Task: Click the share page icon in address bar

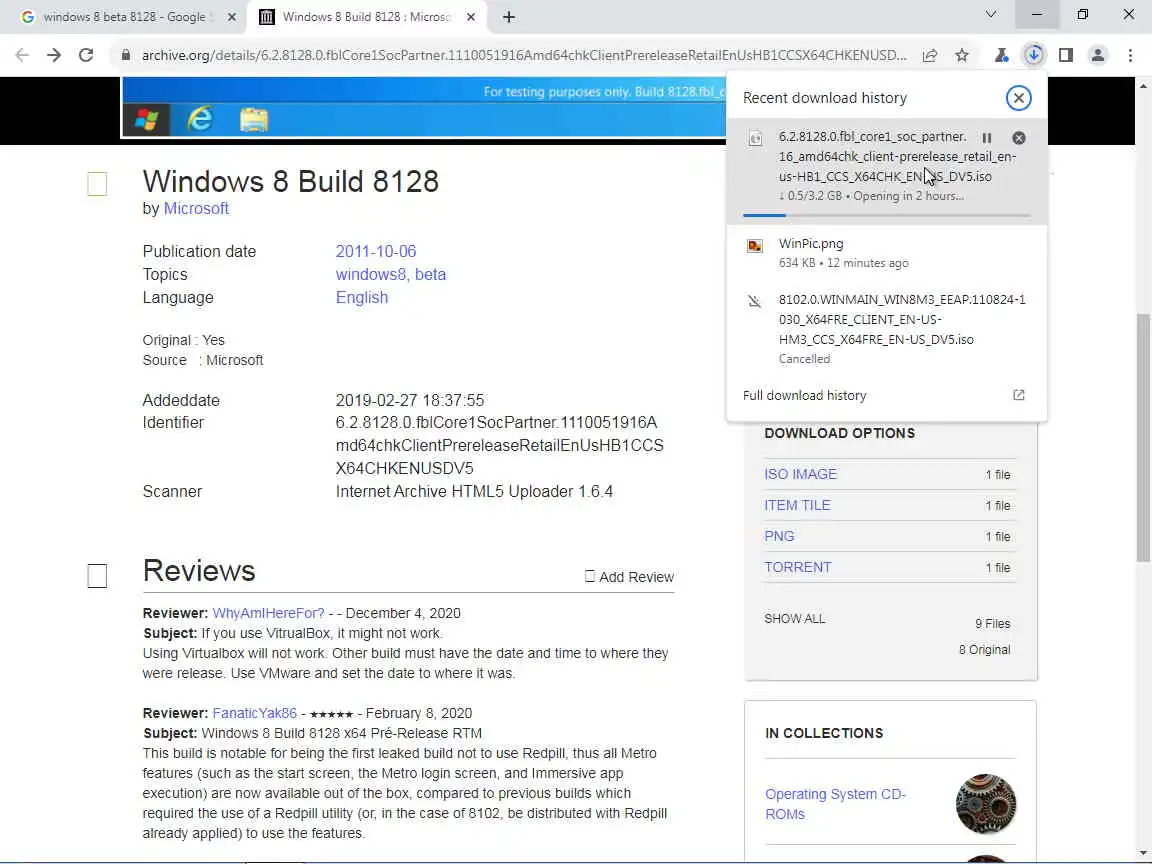Action: [x=929, y=55]
